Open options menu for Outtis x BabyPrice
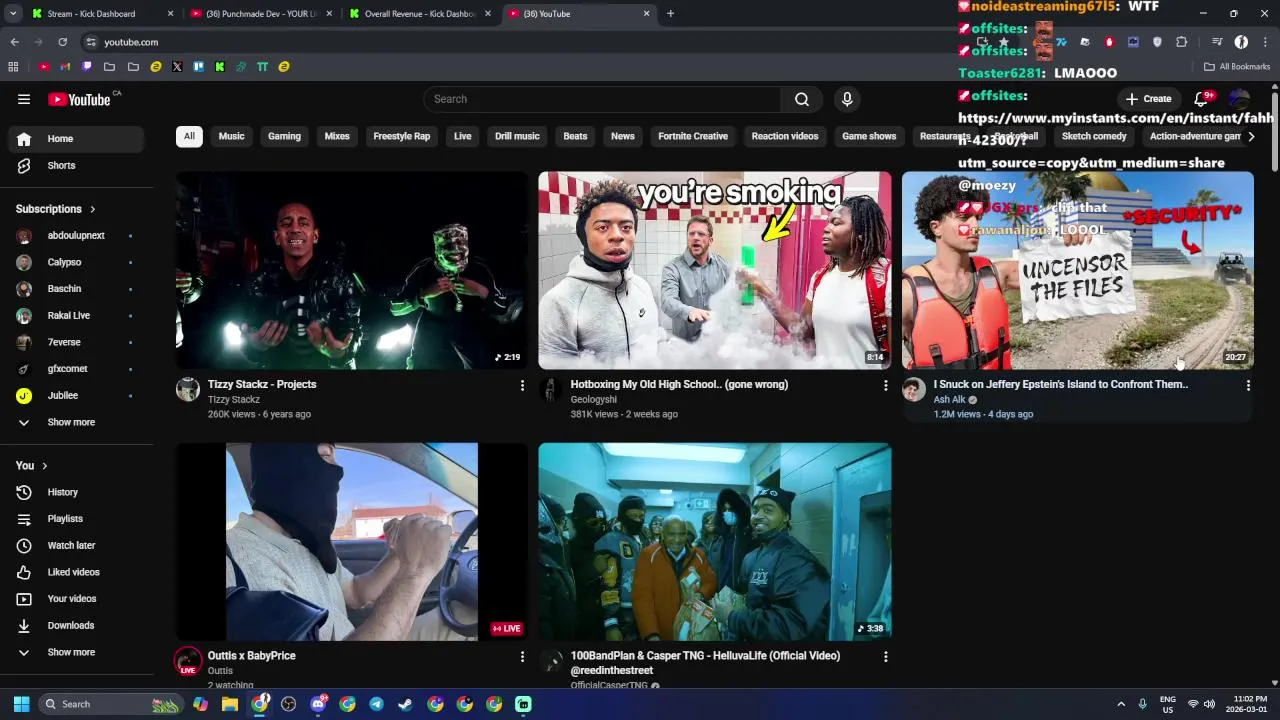The height and width of the screenshot is (720, 1280). 521,656
